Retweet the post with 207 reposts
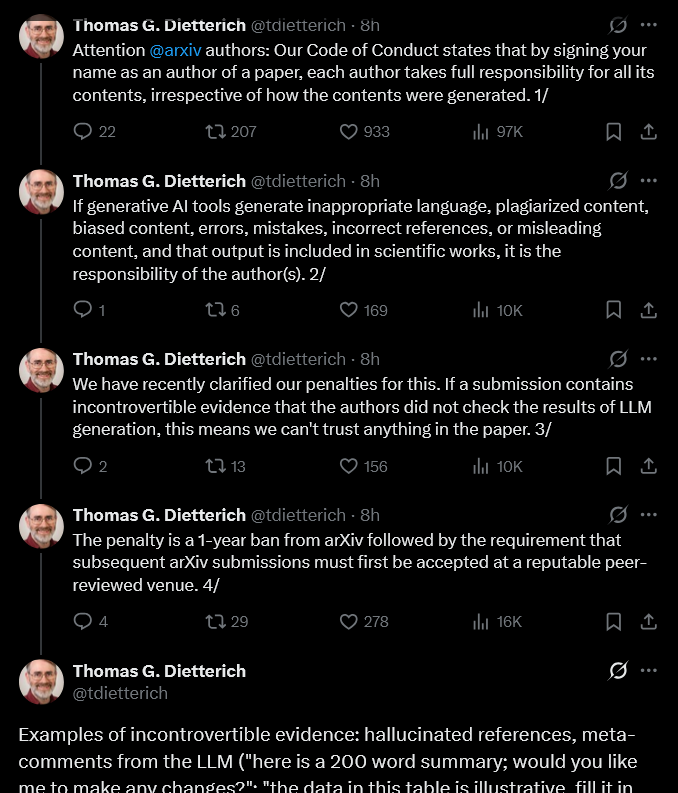 (231, 131)
